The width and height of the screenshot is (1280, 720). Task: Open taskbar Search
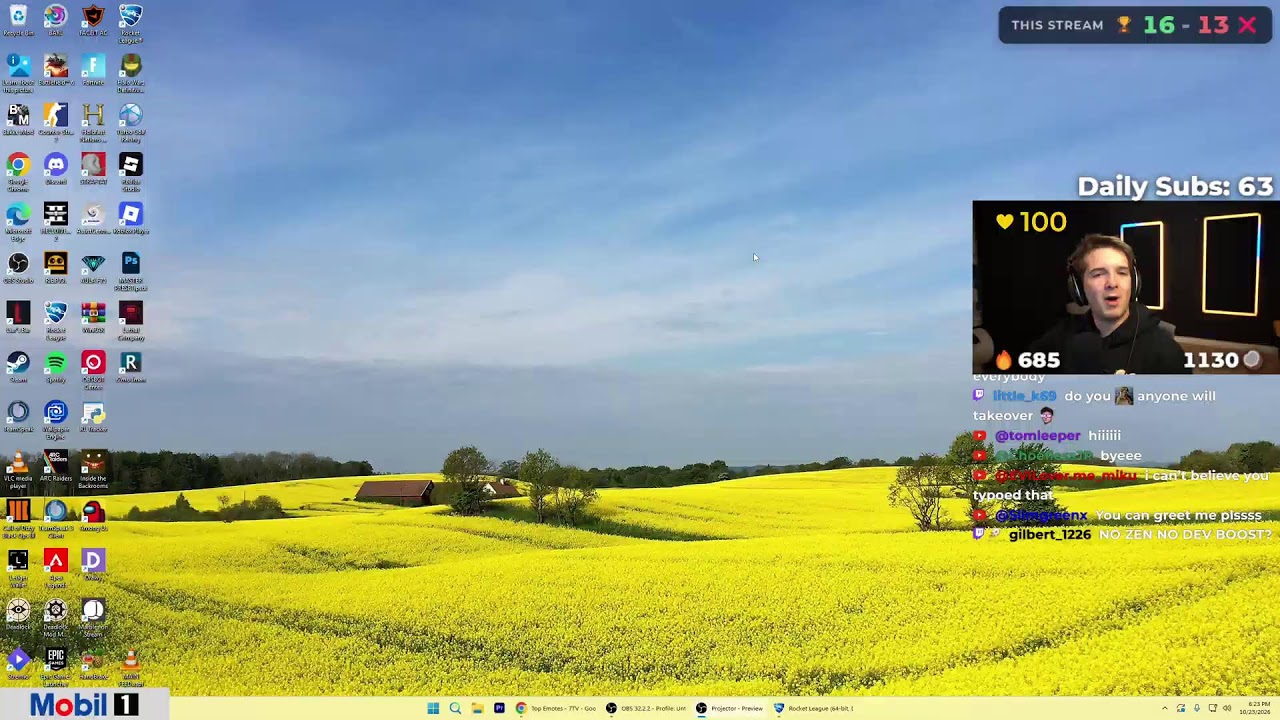(455, 708)
